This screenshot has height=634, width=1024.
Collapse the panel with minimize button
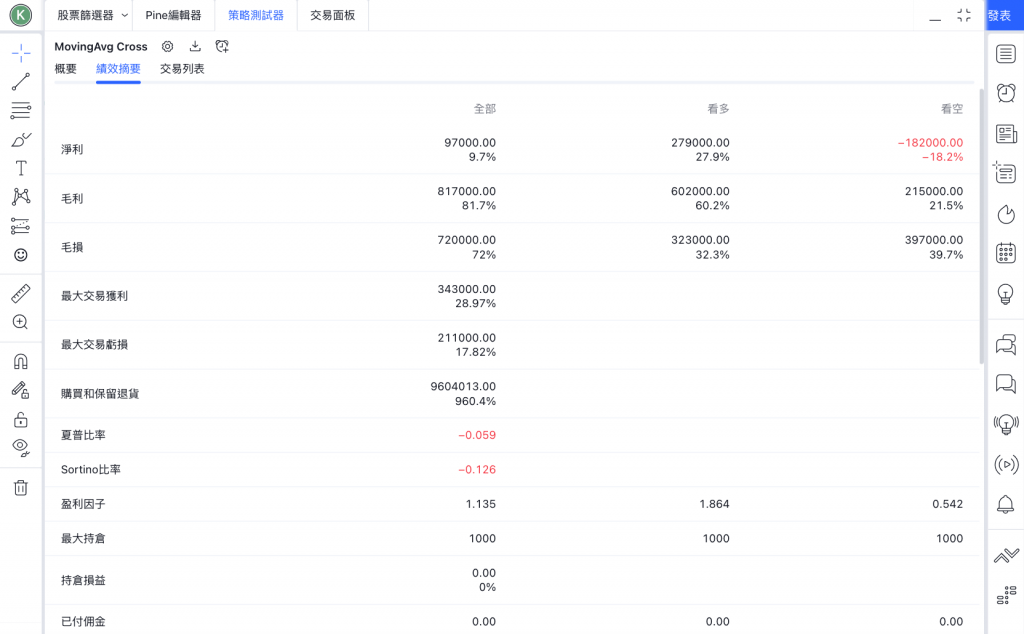pyautogui.click(x=935, y=16)
